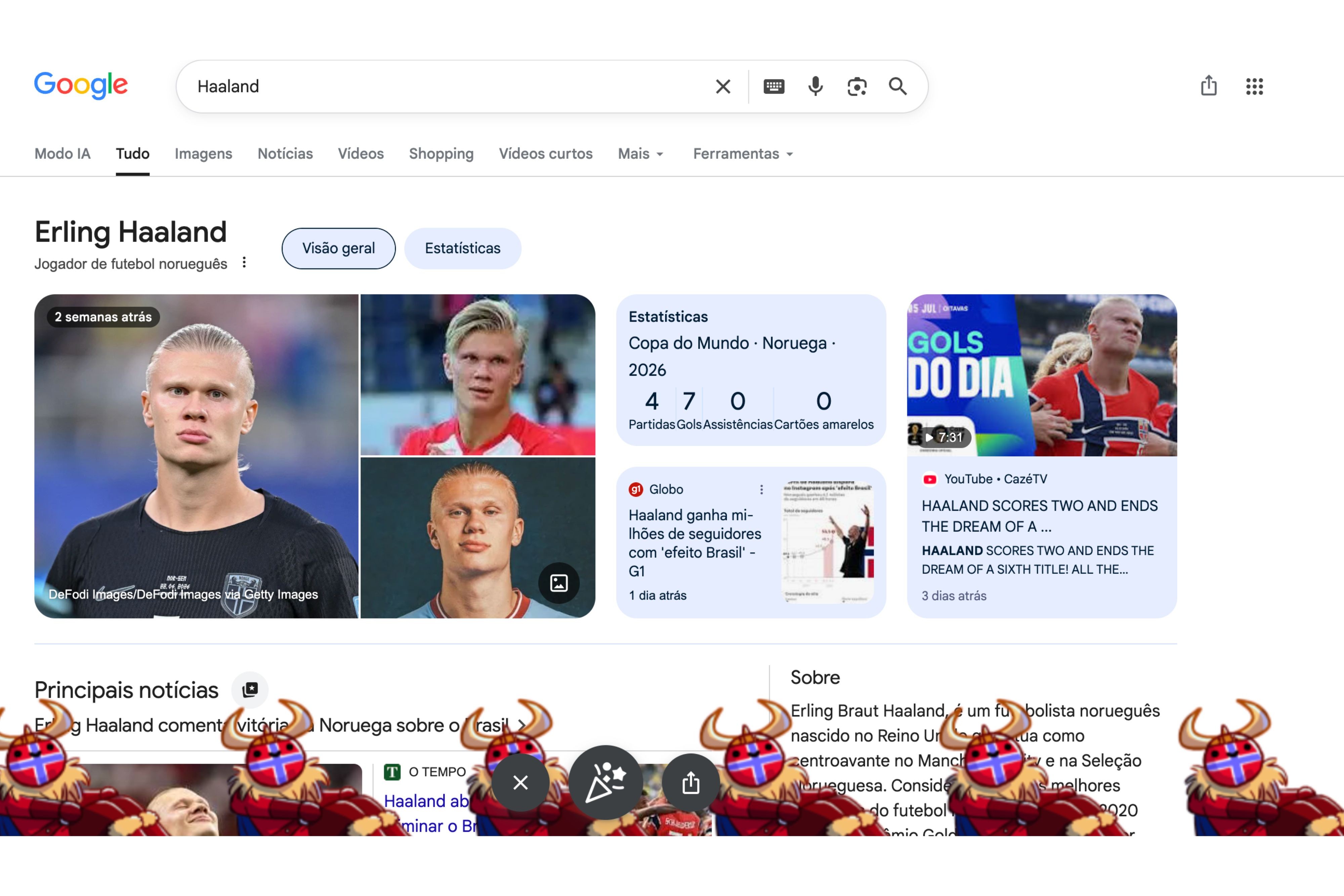Open Haaland ganha milhões de seguidores article
Viewport: 1344px width, 896px height.
point(695,543)
